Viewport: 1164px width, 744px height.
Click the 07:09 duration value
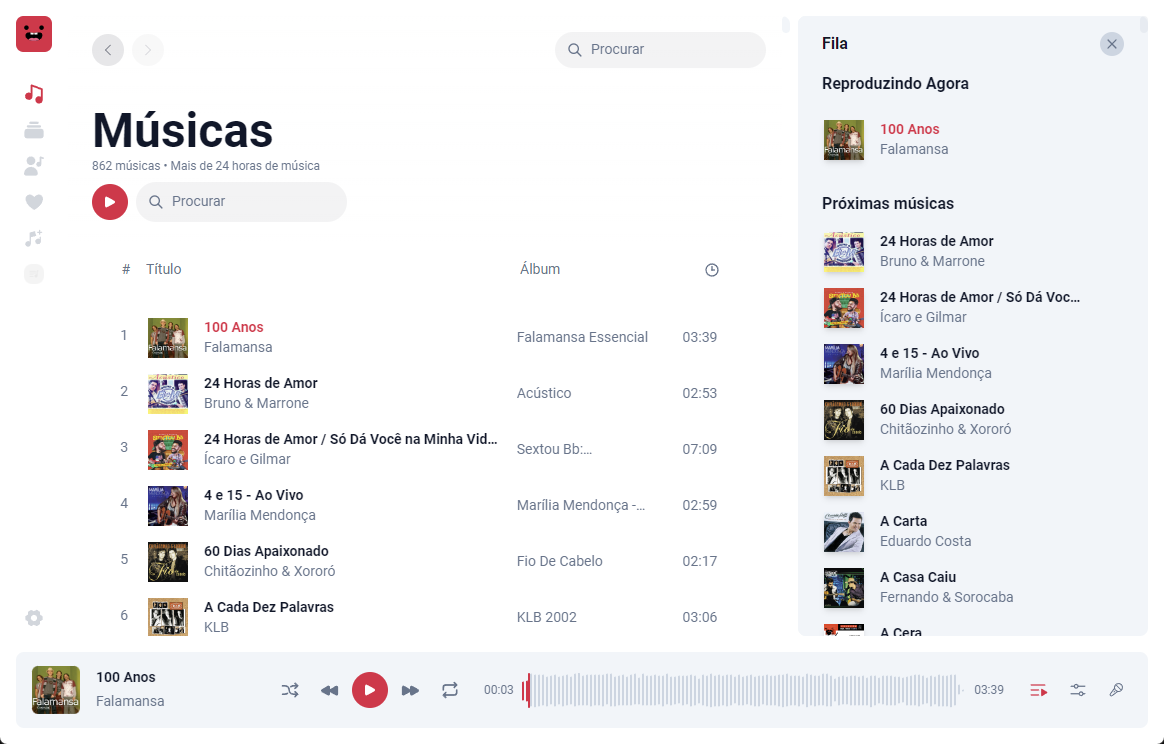point(699,449)
